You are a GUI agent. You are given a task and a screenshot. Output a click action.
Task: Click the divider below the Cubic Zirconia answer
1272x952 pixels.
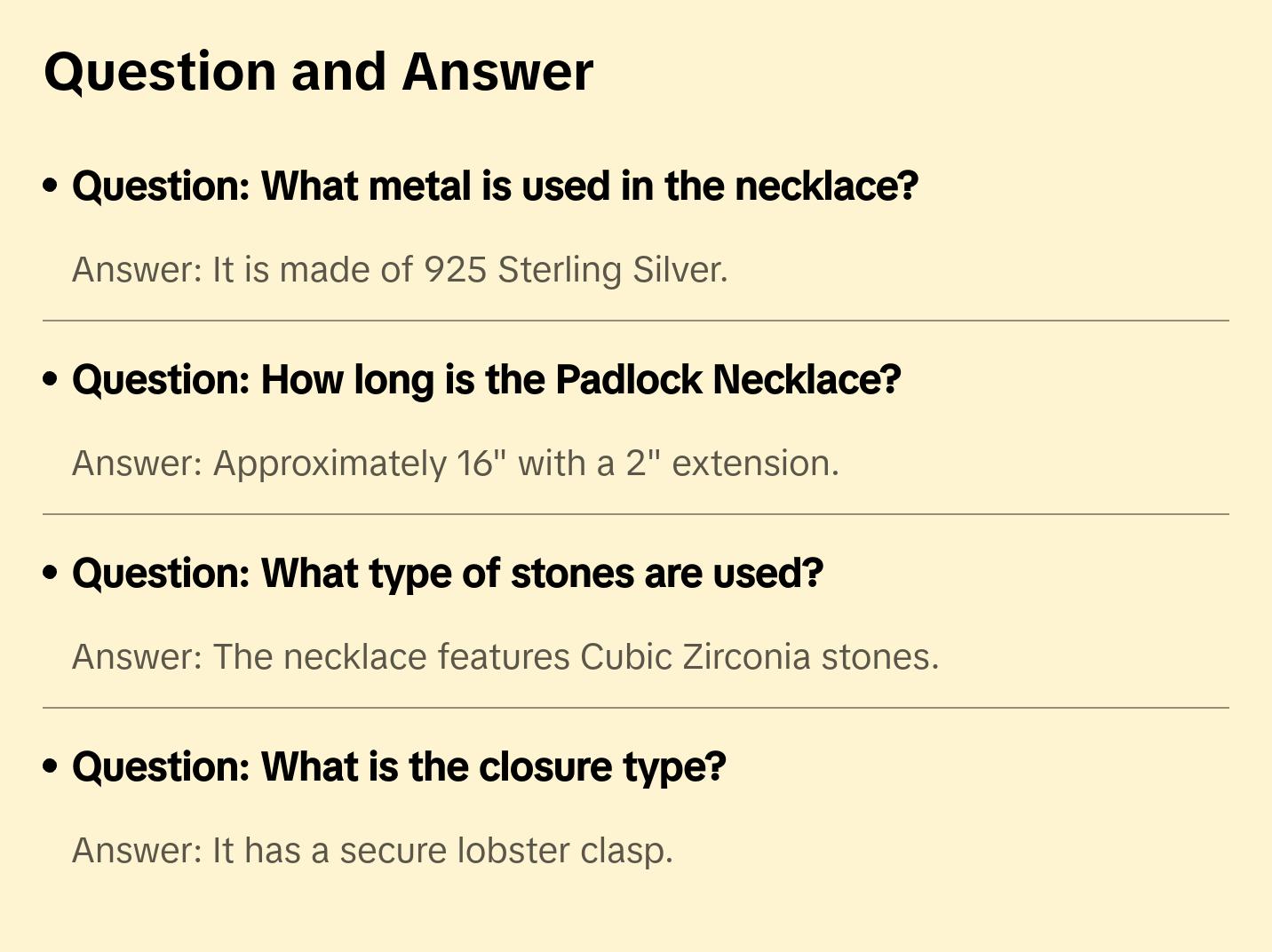point(636,708)
